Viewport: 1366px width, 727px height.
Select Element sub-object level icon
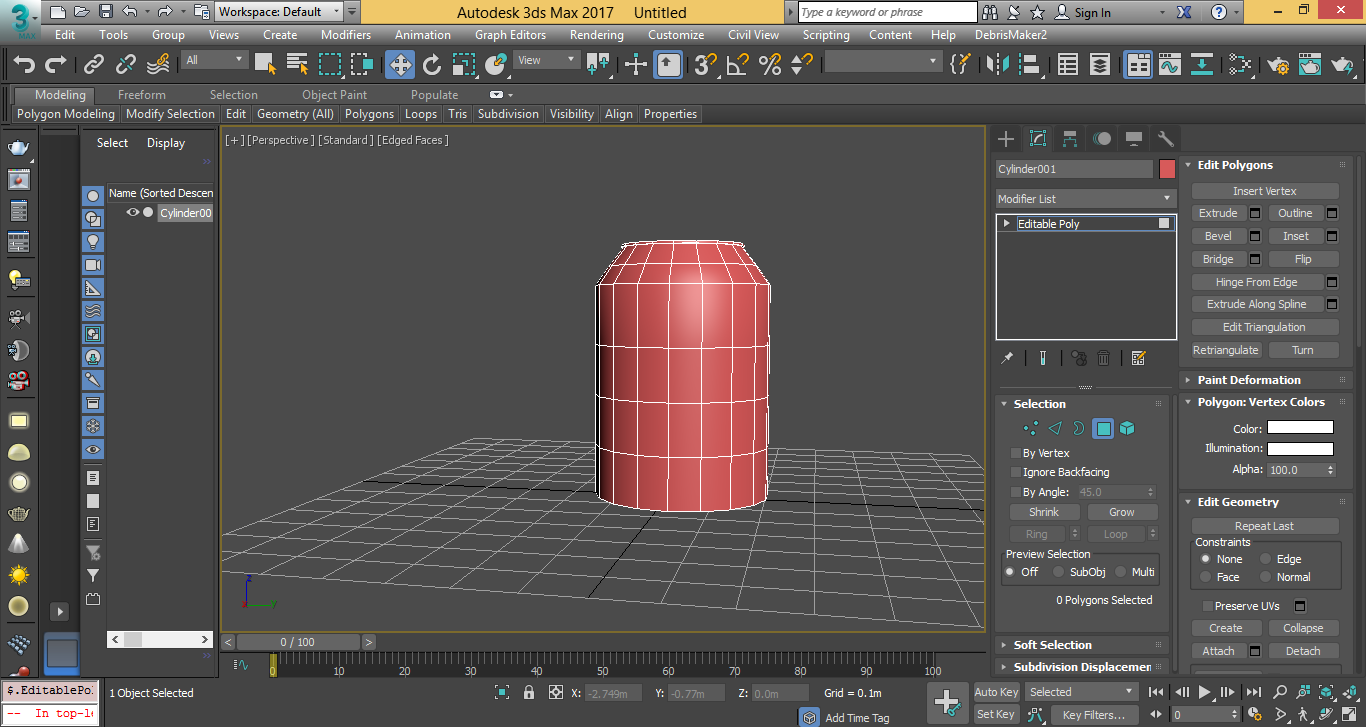1127,428
